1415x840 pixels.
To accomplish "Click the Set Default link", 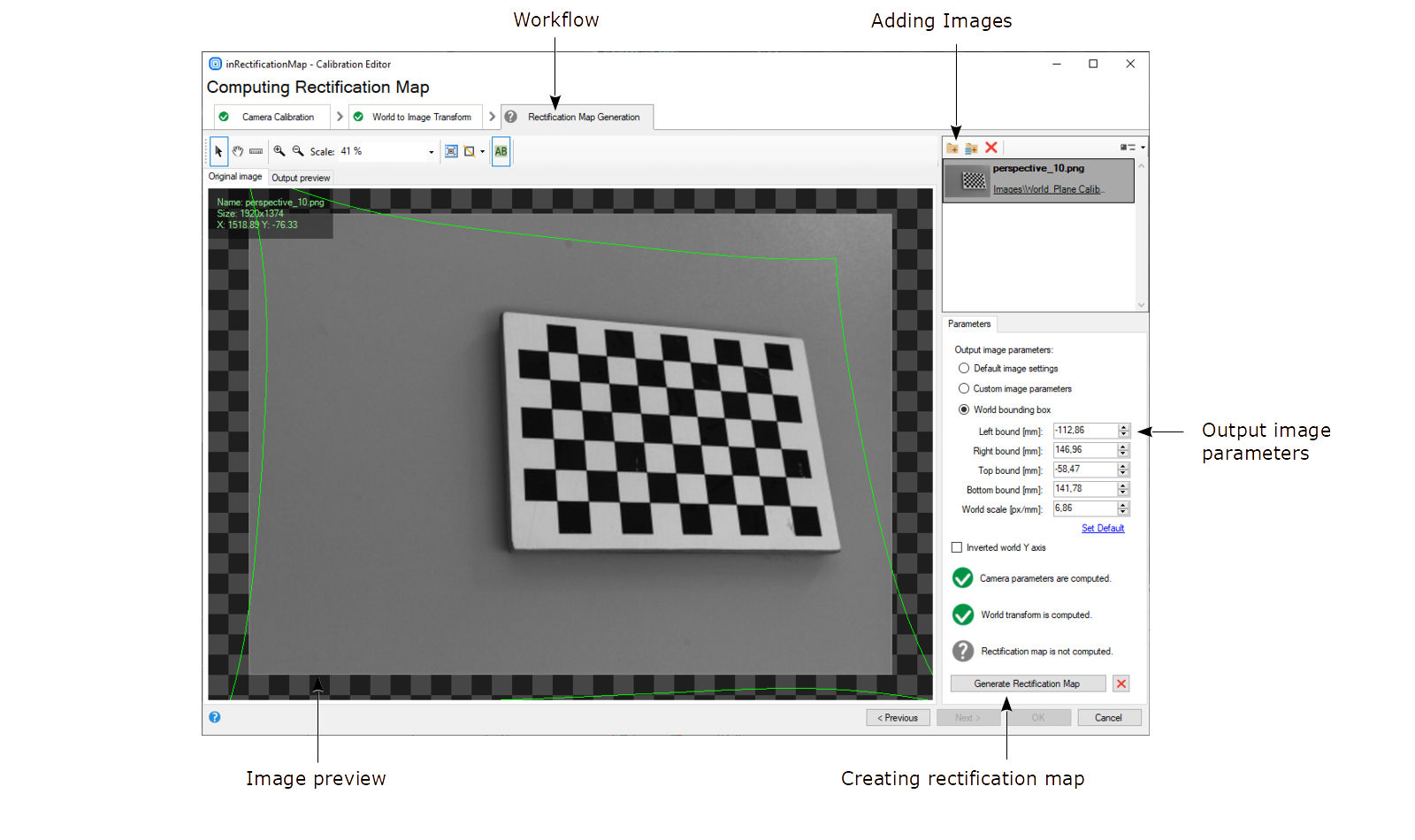I will pos(1103,529).
